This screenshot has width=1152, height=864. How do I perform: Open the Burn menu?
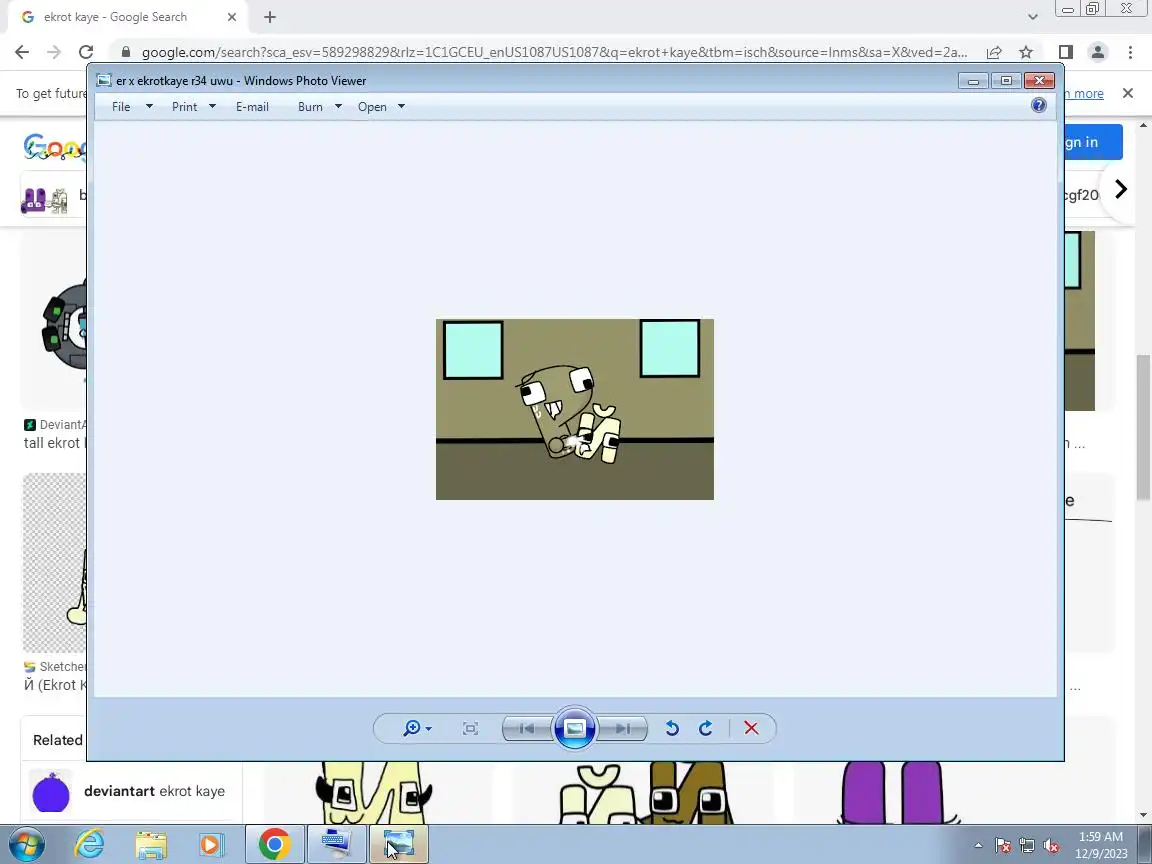[310, 107]
